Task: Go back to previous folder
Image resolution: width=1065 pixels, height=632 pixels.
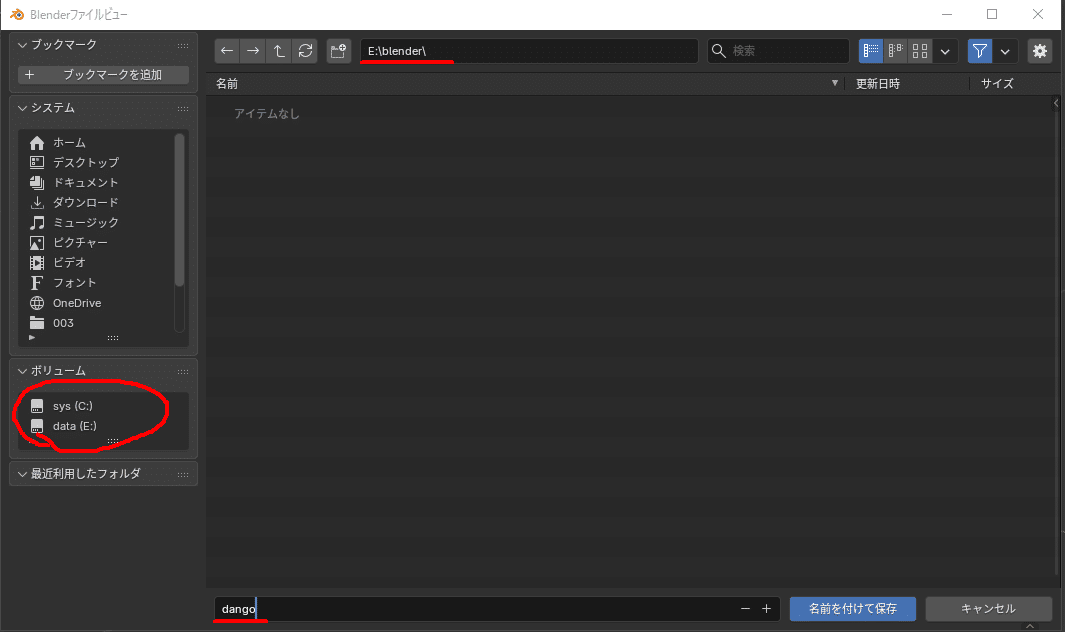Action: [227, 51]
